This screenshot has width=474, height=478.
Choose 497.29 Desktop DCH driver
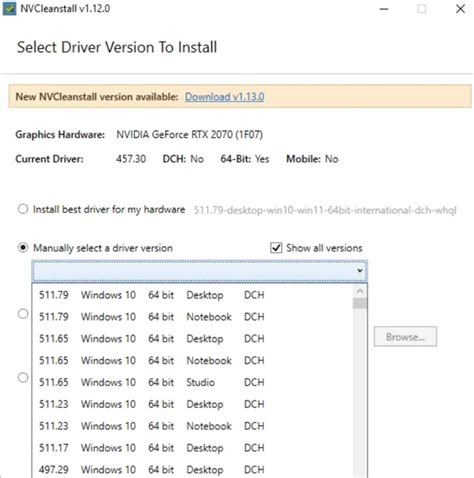193,469
